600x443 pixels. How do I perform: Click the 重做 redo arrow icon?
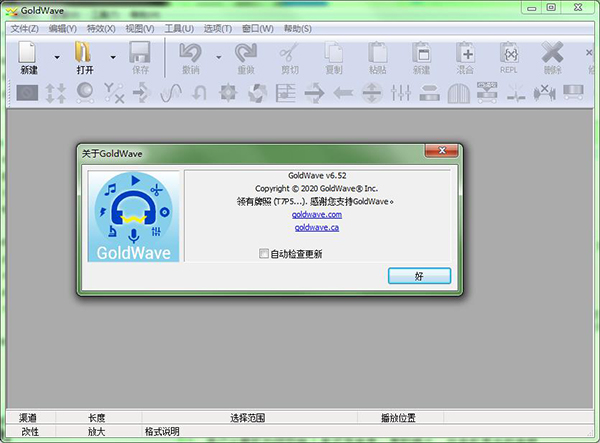[246, 52]
